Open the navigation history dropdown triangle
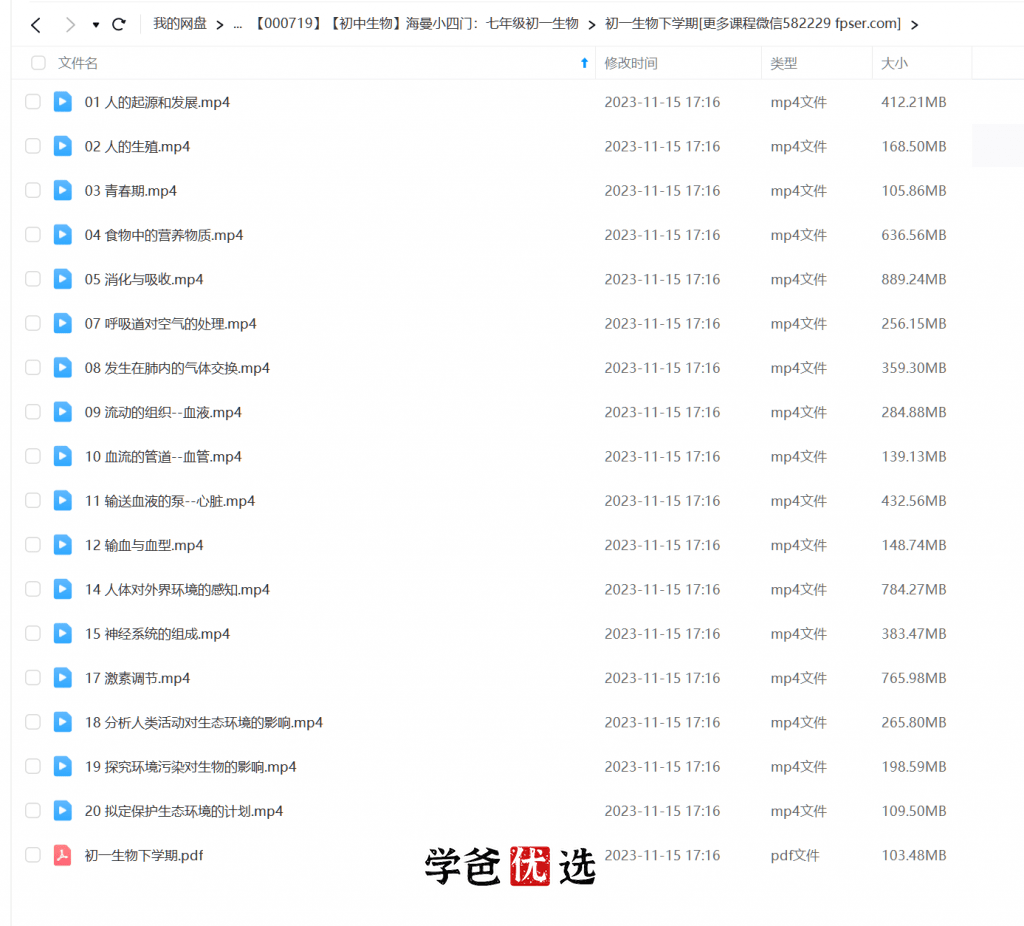 coord(96,25)
